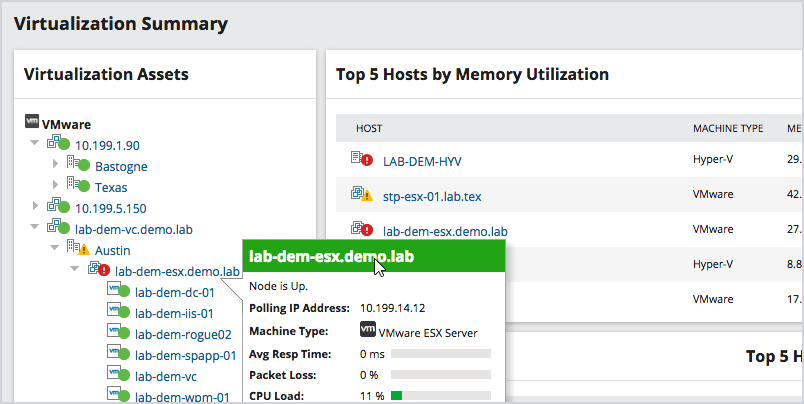Open lab-dem-vc.demo.lab in assets tree

pyautogui.click(x=134, y=230)
